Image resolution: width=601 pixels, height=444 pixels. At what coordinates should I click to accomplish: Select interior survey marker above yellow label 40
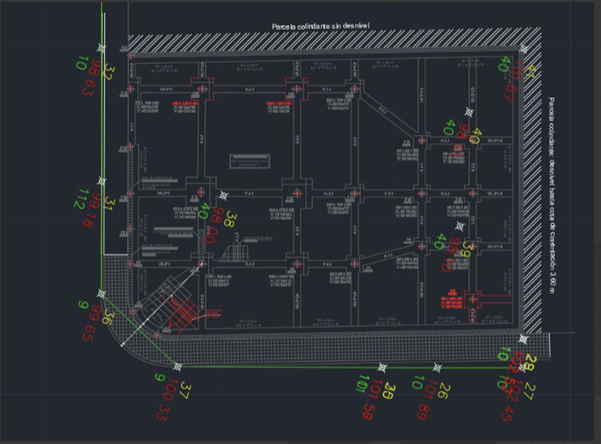(x=469, y=112)
